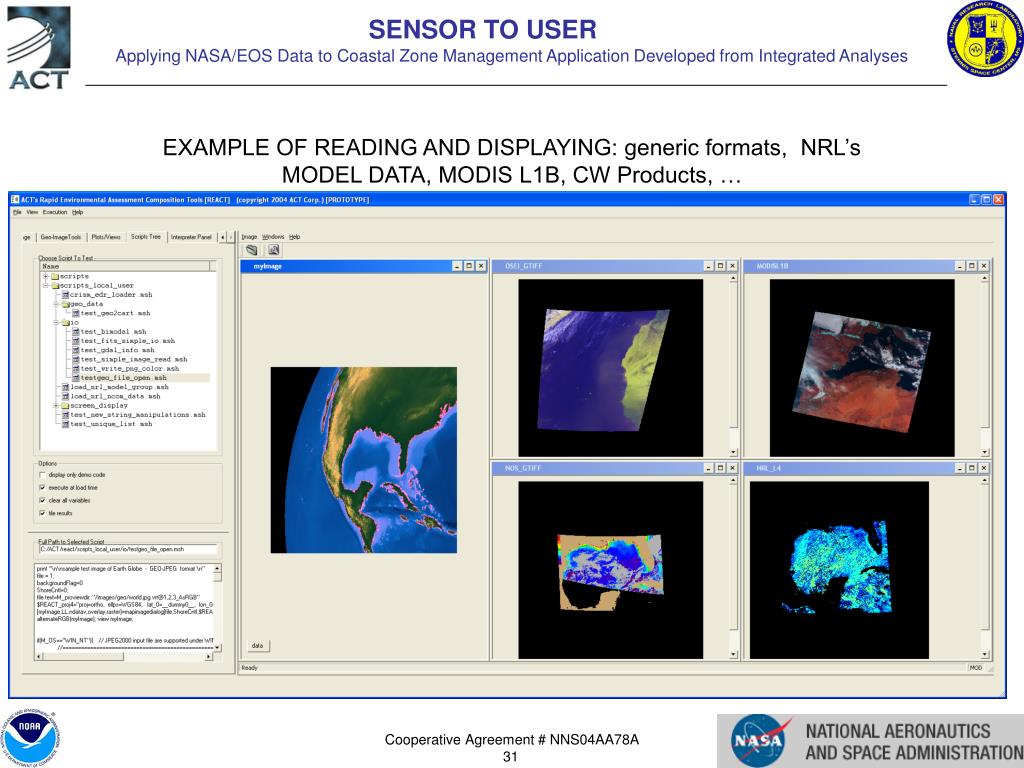The height and width of the screenshot is (768, 1024).
Task: Click the file icon beside test_bimodal.msh
Action: pyautogui.click(x=76, y=332)
